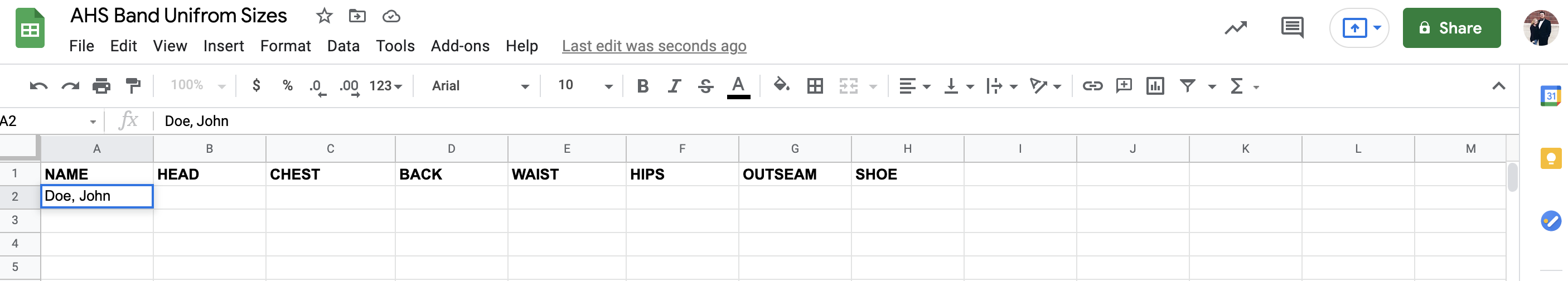
Task: Select the paint format roller
Action: click(133, 86)
